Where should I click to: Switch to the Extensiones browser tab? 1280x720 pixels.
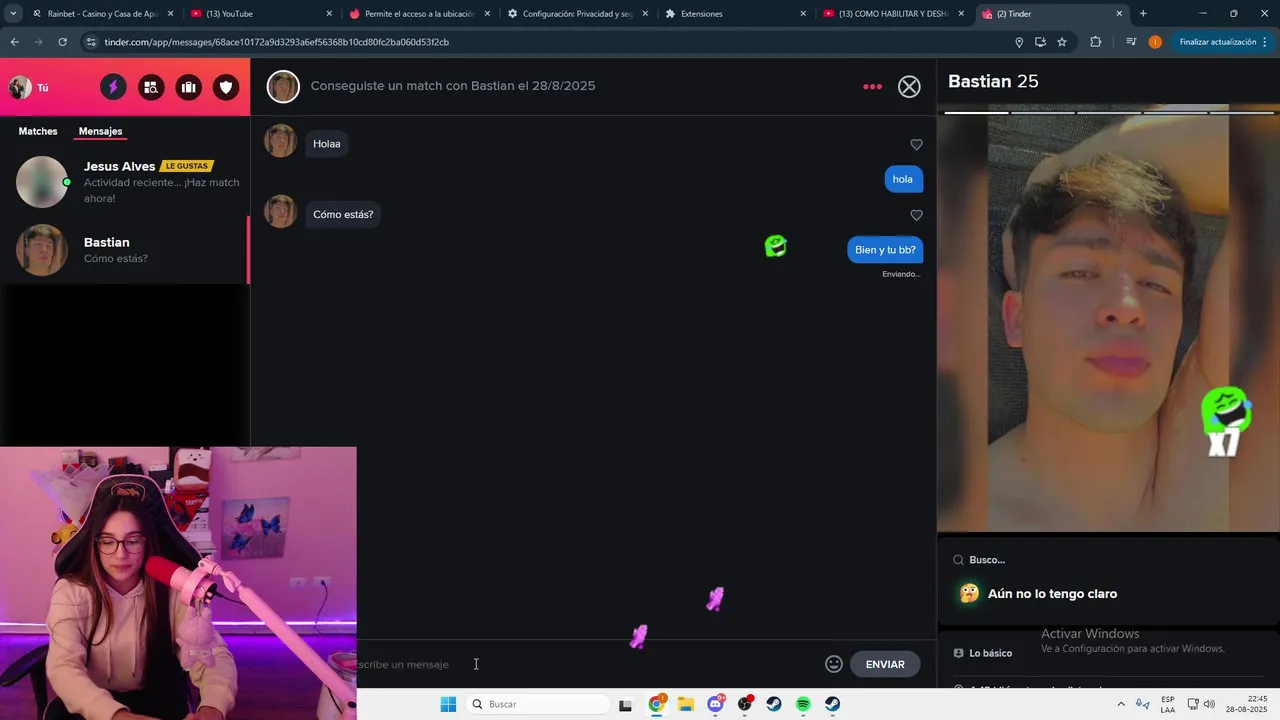coord(735,14)
